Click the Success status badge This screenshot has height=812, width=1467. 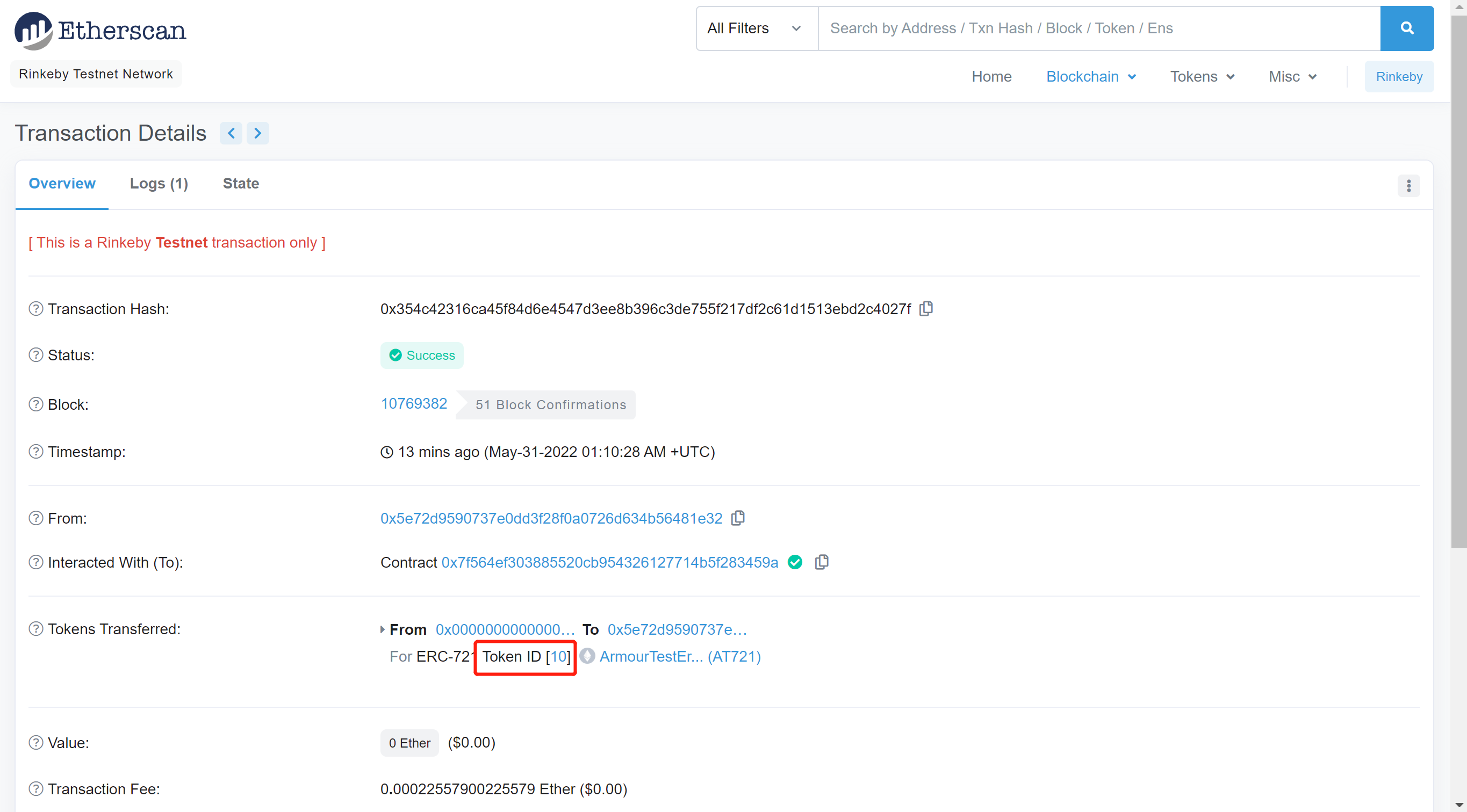click(421, 355)
